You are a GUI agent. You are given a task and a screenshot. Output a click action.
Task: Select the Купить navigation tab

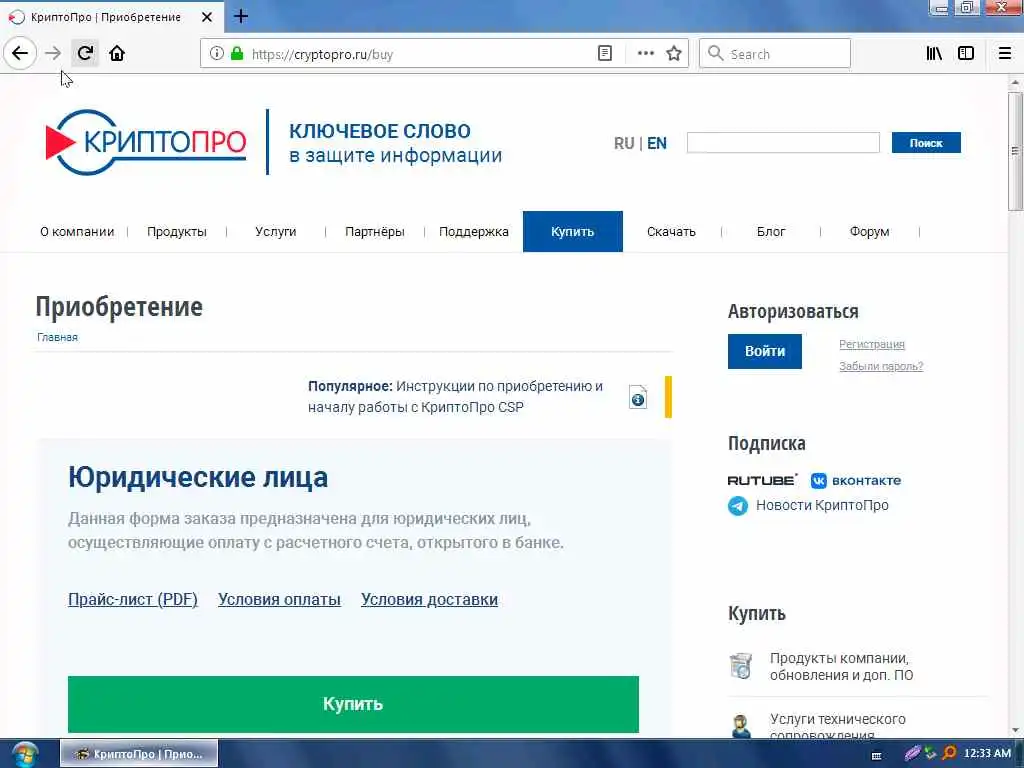(x=573, y=231)
